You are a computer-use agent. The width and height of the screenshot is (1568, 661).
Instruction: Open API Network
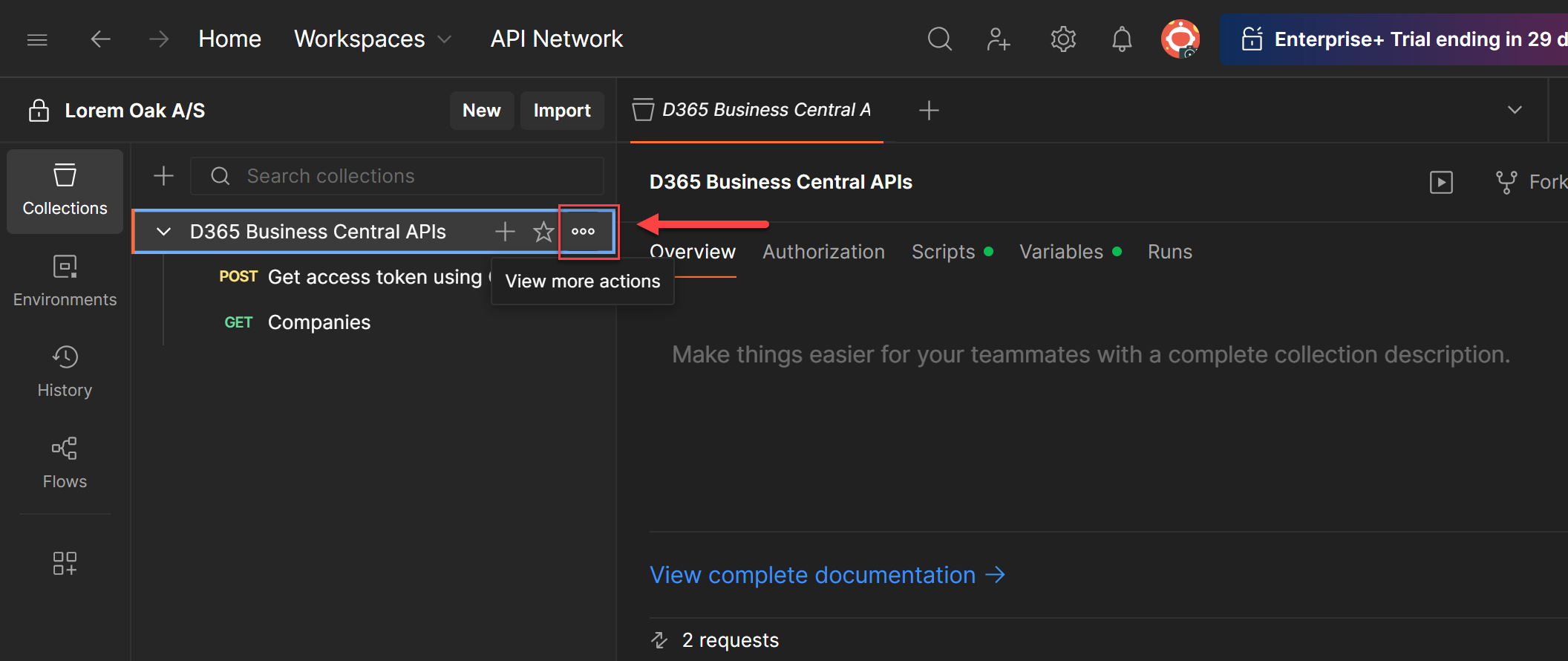tap(557, 39)
